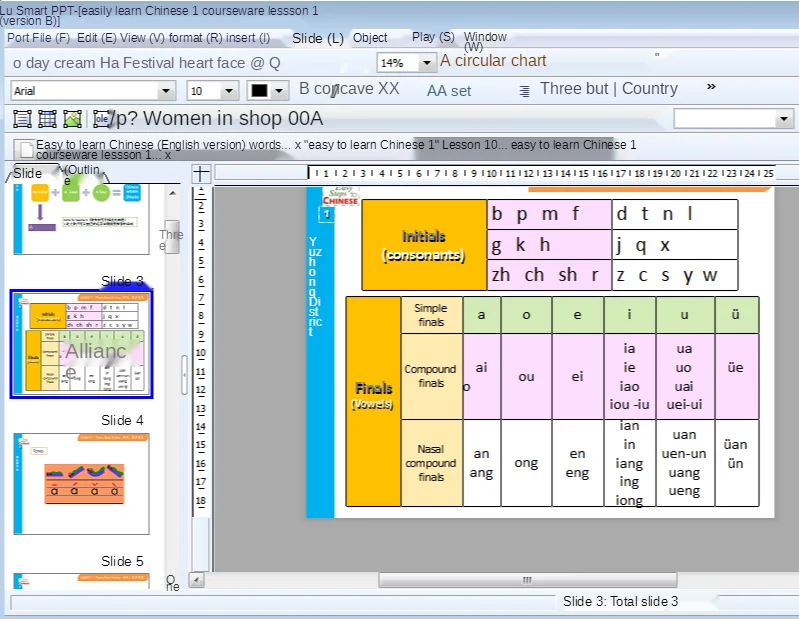
Task: Click the slide panel vertical scroll thumb
Action: pyautogui.click(x=173, y=236)
